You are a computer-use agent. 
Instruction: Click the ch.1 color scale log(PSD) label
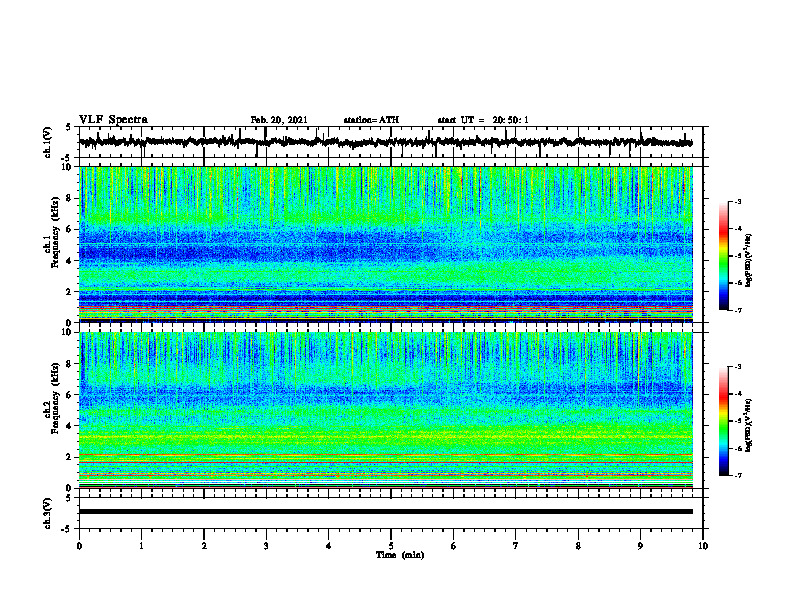point(749,260)
